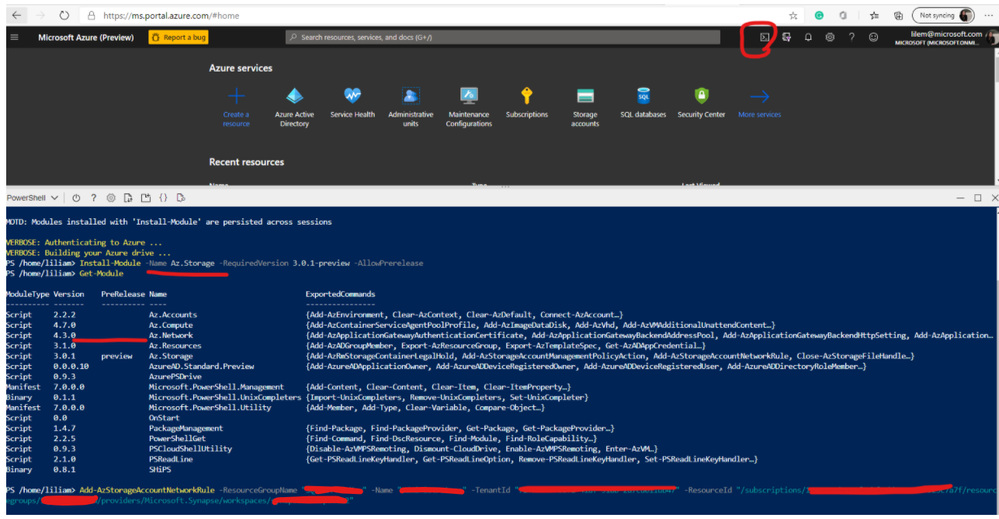Viewport: 999px width, 519px height.
Task: Click 'Az.Accounts' module name
Action: 173,315
